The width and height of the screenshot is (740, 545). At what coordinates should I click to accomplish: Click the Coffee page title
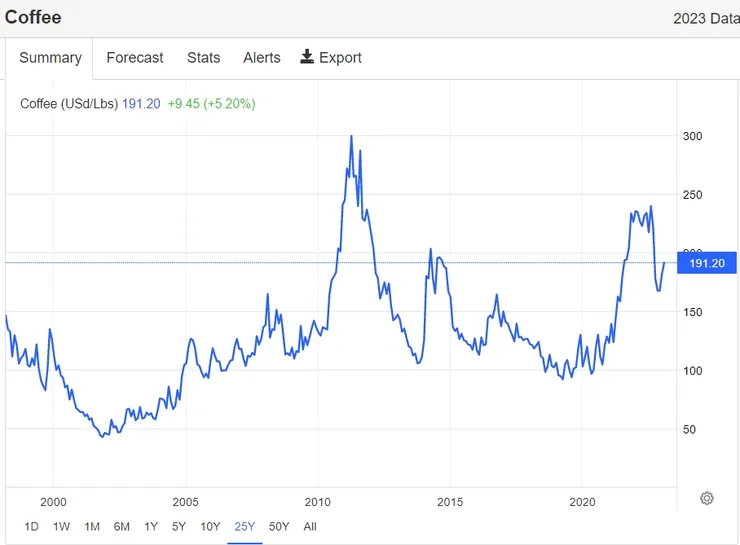[33, 17]
